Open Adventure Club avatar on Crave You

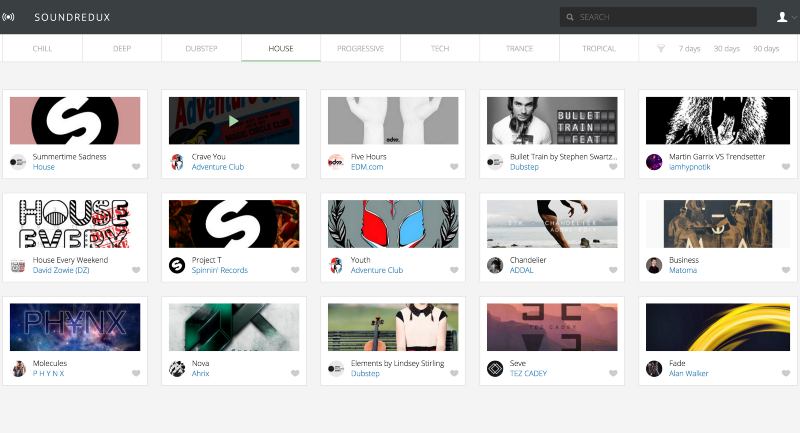(177, 162)
